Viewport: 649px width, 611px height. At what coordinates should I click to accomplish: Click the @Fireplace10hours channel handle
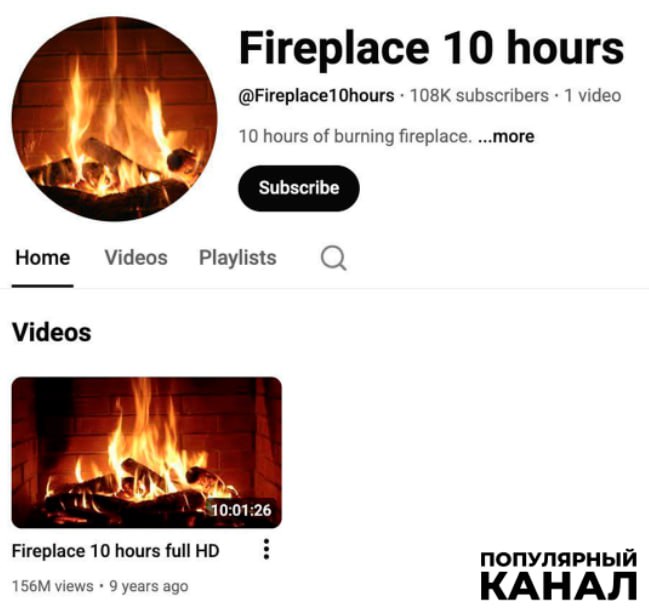pos(316,96)
